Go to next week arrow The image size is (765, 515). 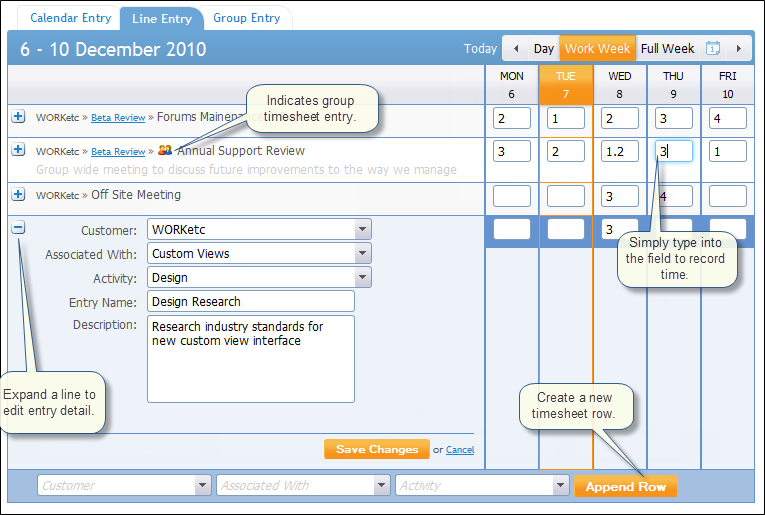pyautogui.click(x=739, y=48)
